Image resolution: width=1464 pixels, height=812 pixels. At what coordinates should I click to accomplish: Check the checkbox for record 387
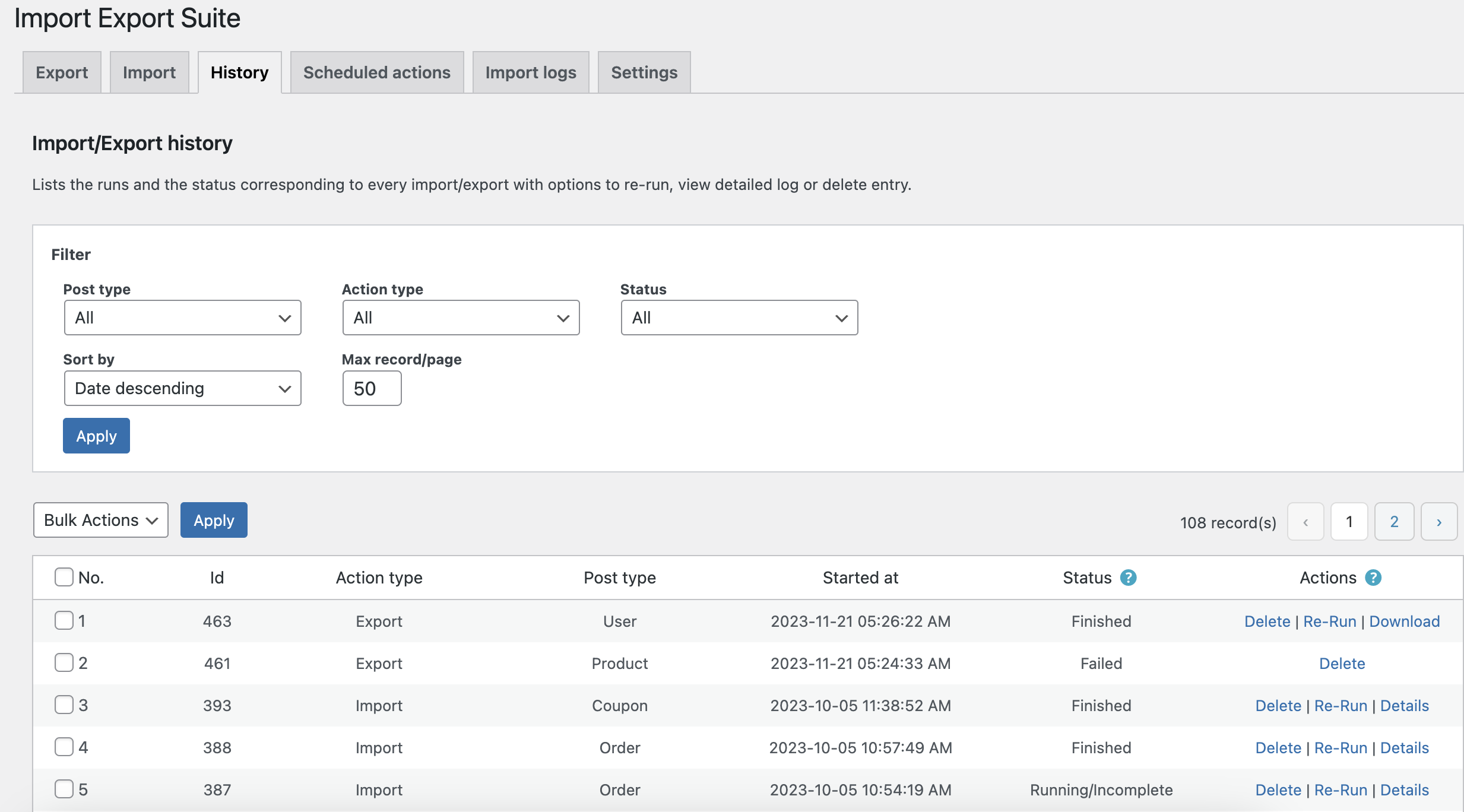(x=64, y=788)
